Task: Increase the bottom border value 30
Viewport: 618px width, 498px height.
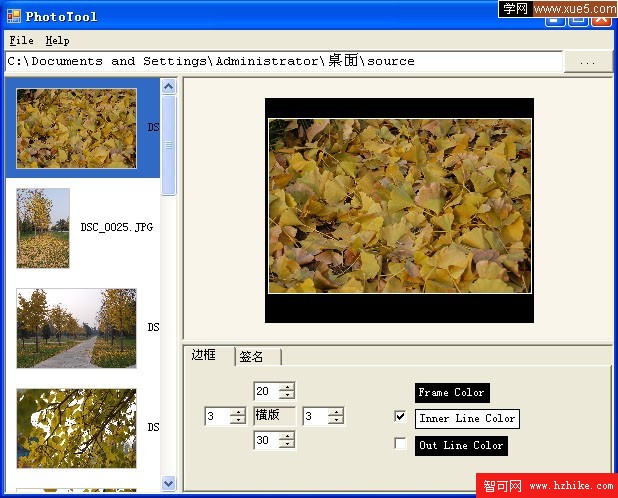Action: pyautogui.click(x=287, y=436)
